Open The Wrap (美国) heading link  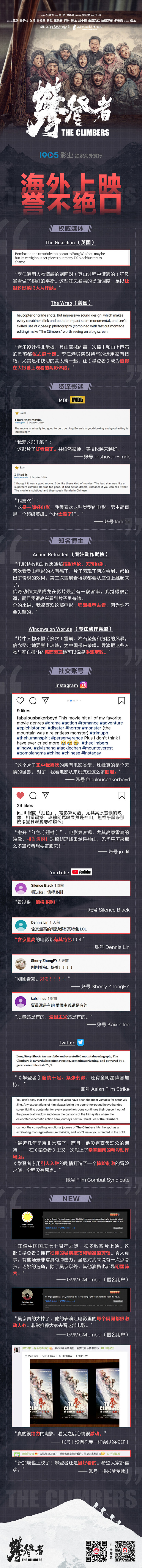71,303
